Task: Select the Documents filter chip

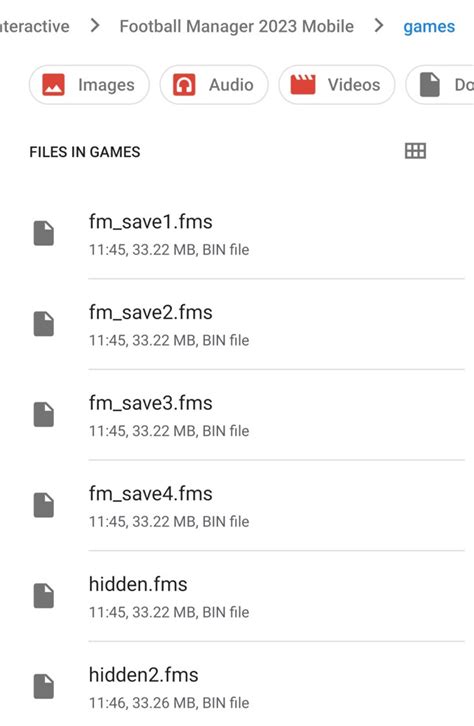Action: 440,85
